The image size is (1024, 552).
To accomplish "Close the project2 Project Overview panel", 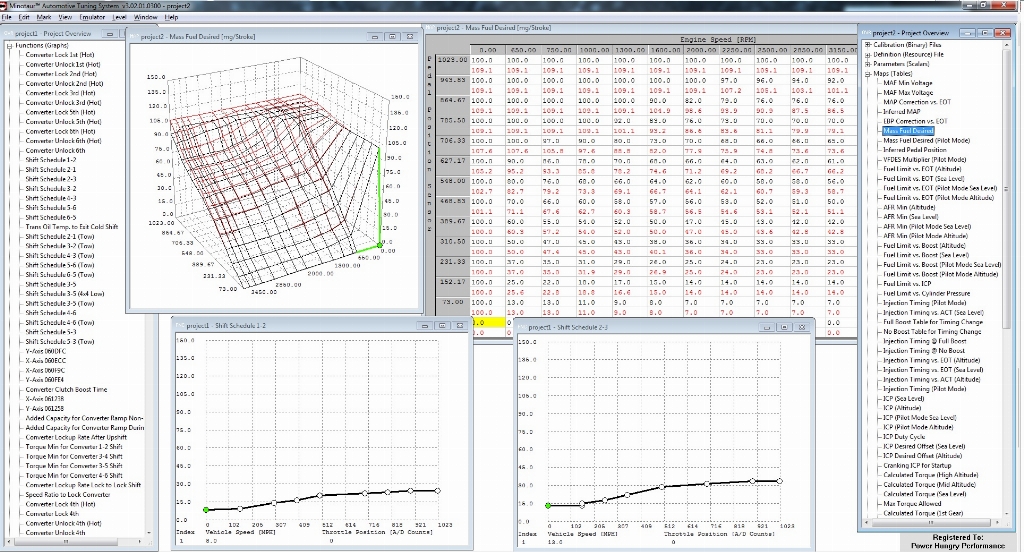I will coord(1002,33).
